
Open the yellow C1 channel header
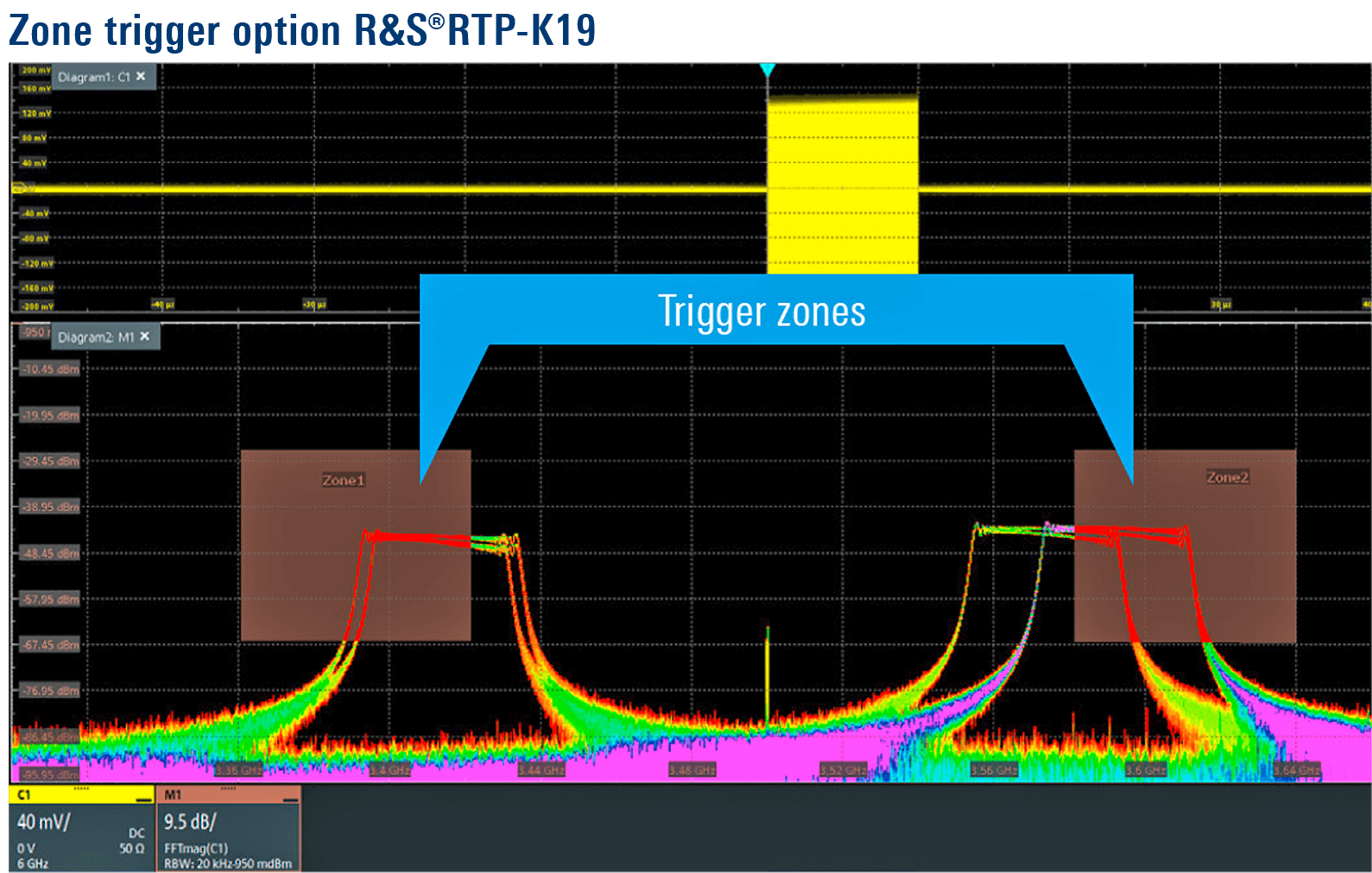click(81, 794)
